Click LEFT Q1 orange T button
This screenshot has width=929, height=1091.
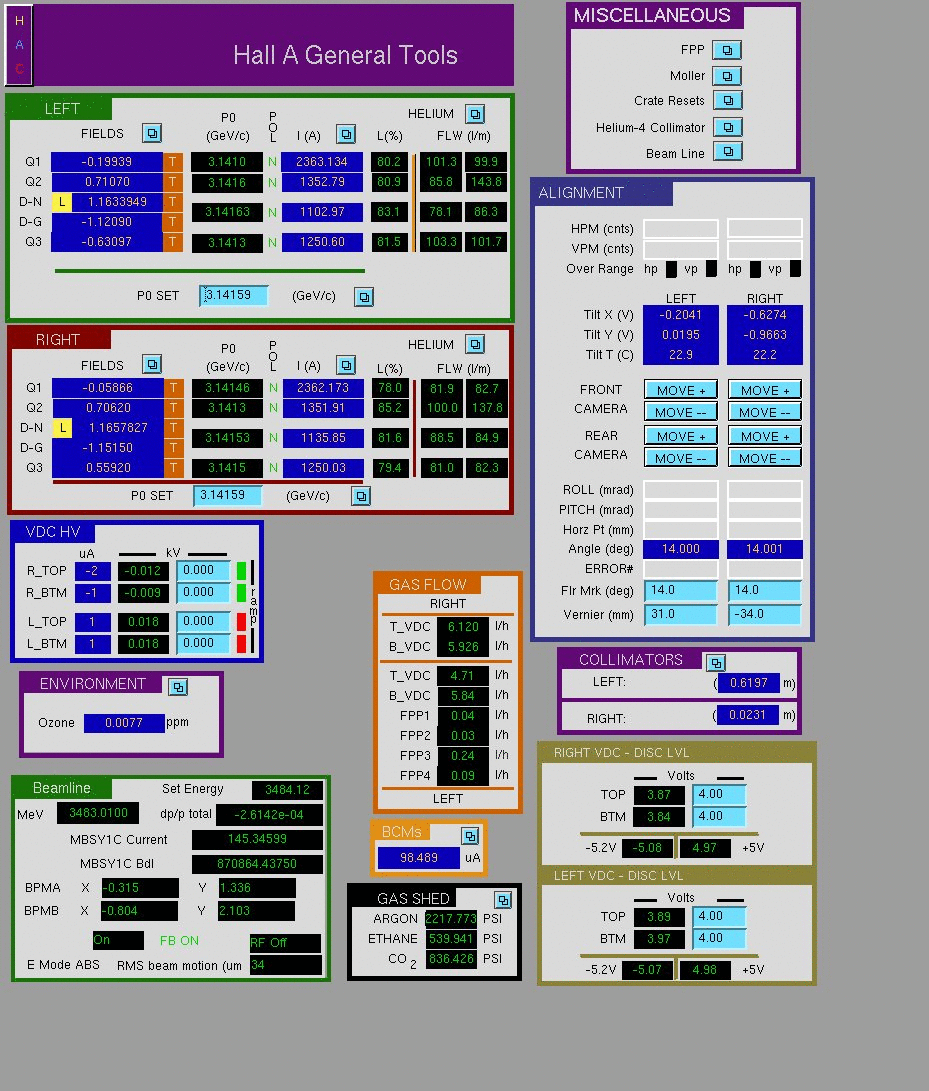[x=173, y=162]
